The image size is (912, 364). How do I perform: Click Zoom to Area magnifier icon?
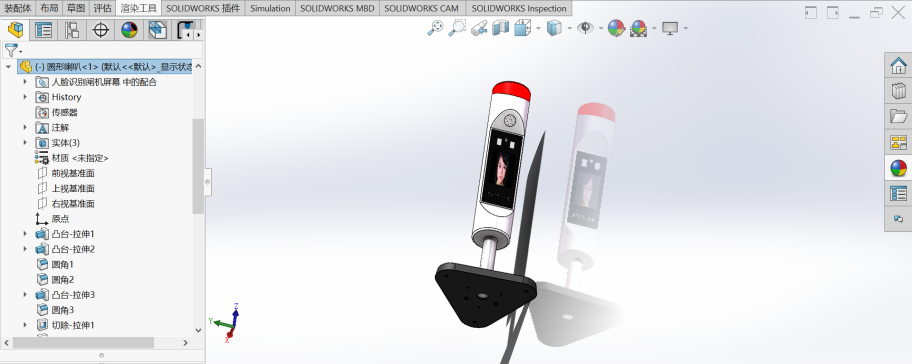click(457, 28)
